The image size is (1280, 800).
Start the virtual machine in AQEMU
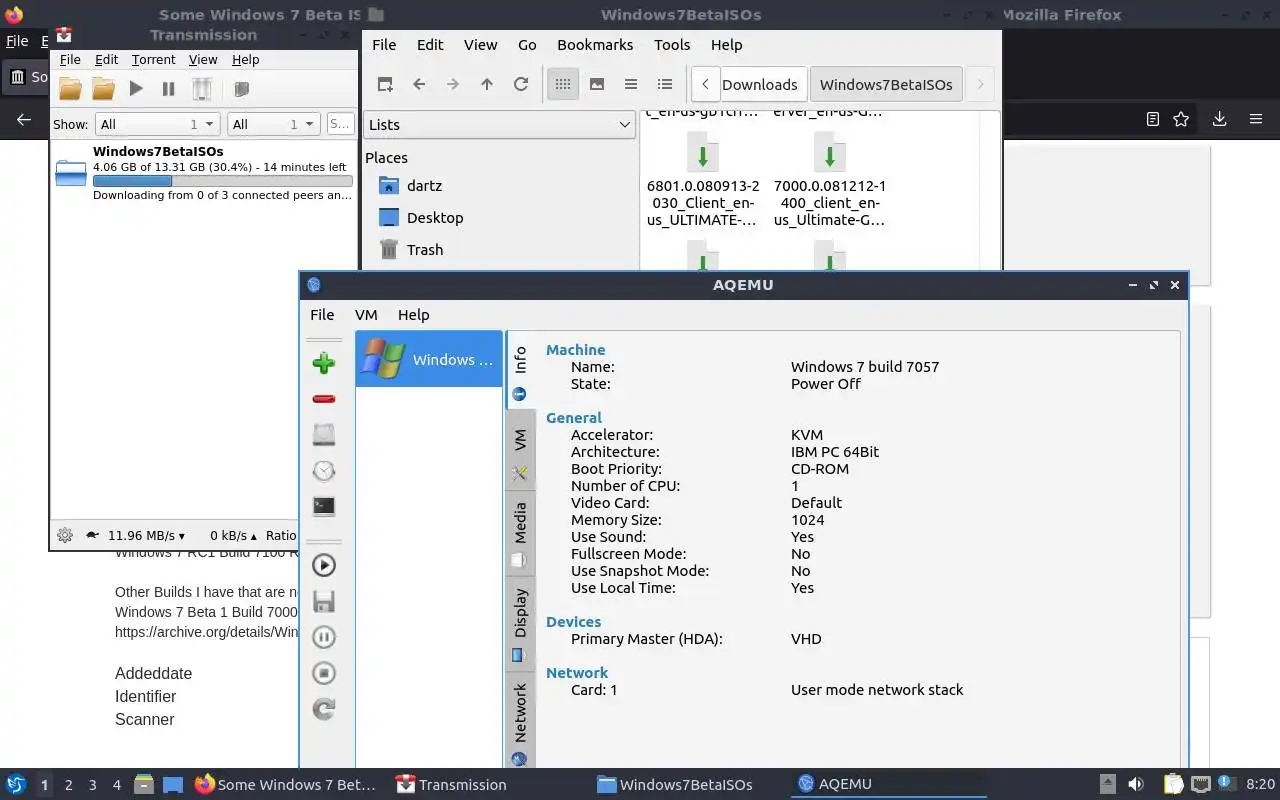pos(323,565)
